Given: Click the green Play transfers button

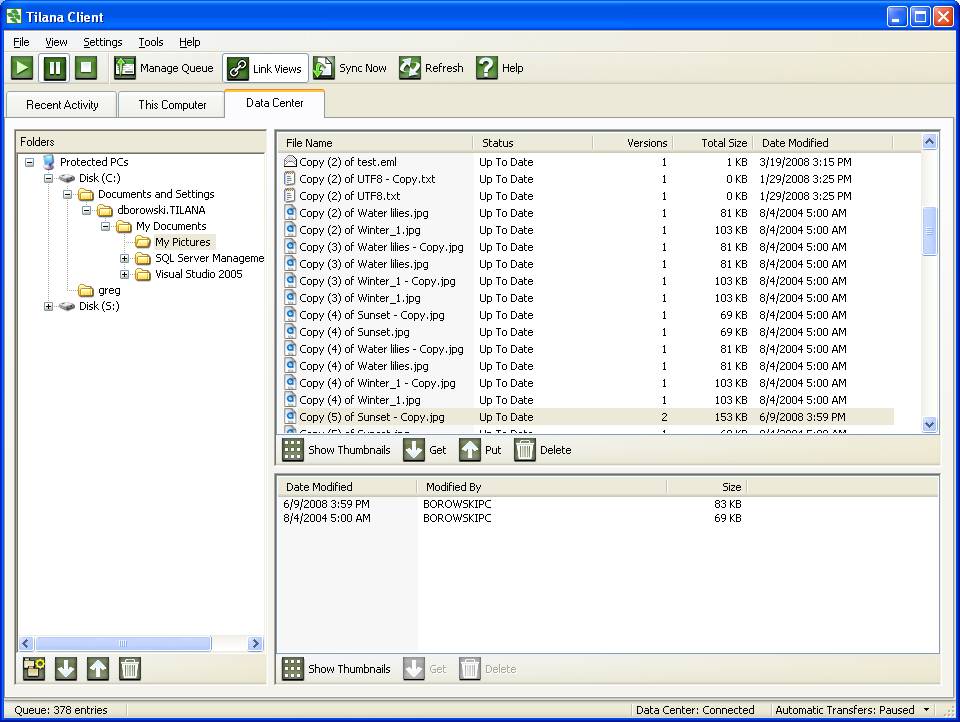Looking at the screenshot, I should coord(22,68).
